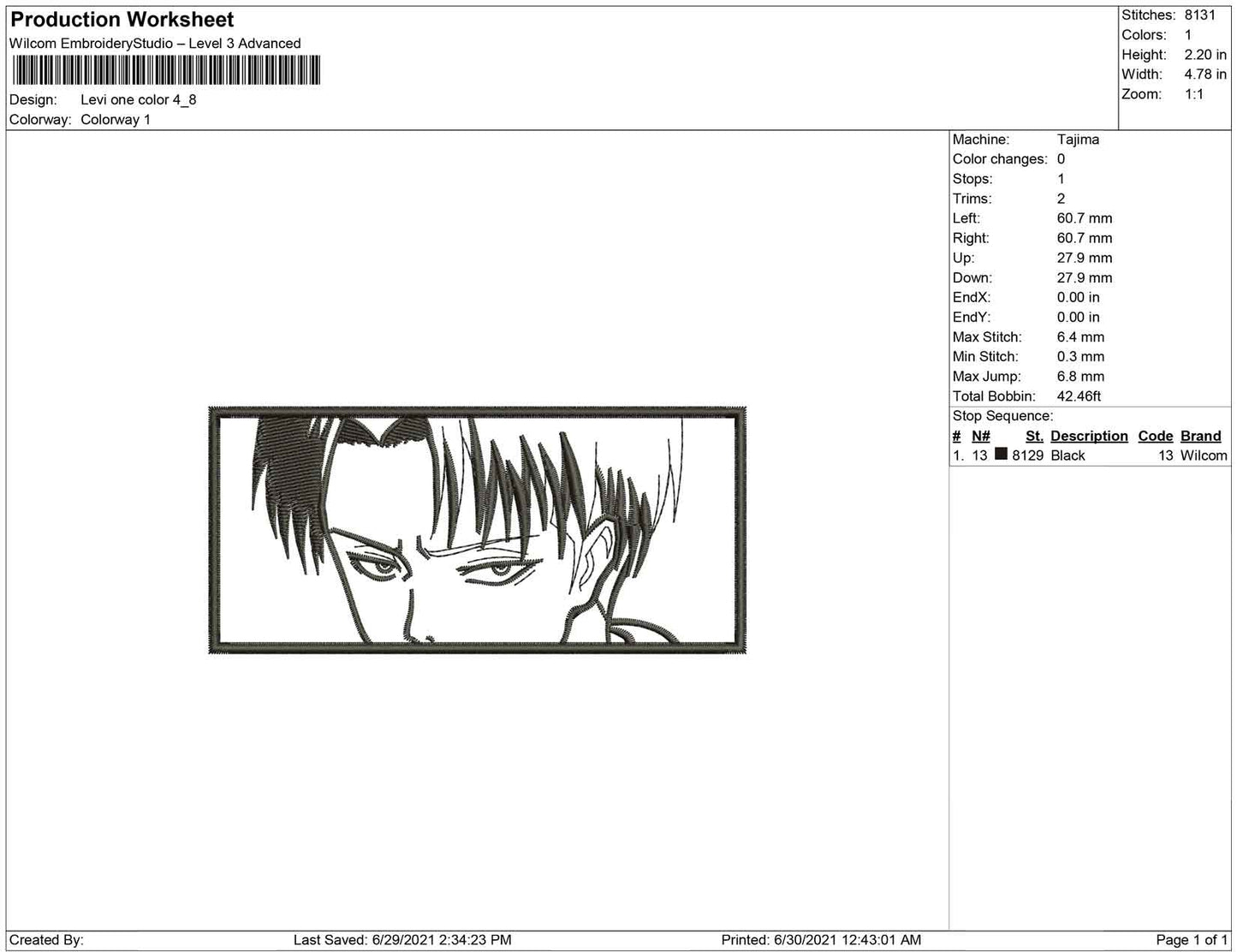Select "Wilcom EmbroideryStudio – Level 3 Advanced" text
The image size is (1237, 952).
pos(155,44)
